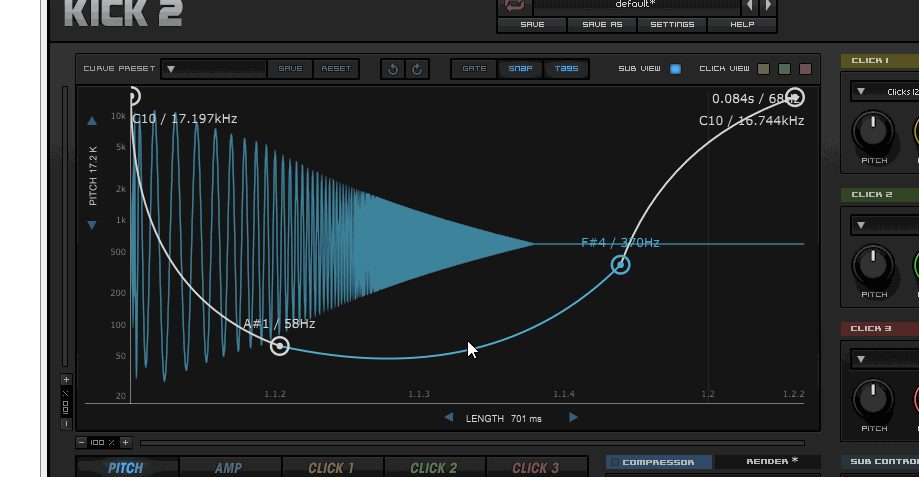
Task: Click the Click 1 pitch knob
Action: (x=873, y=131)
